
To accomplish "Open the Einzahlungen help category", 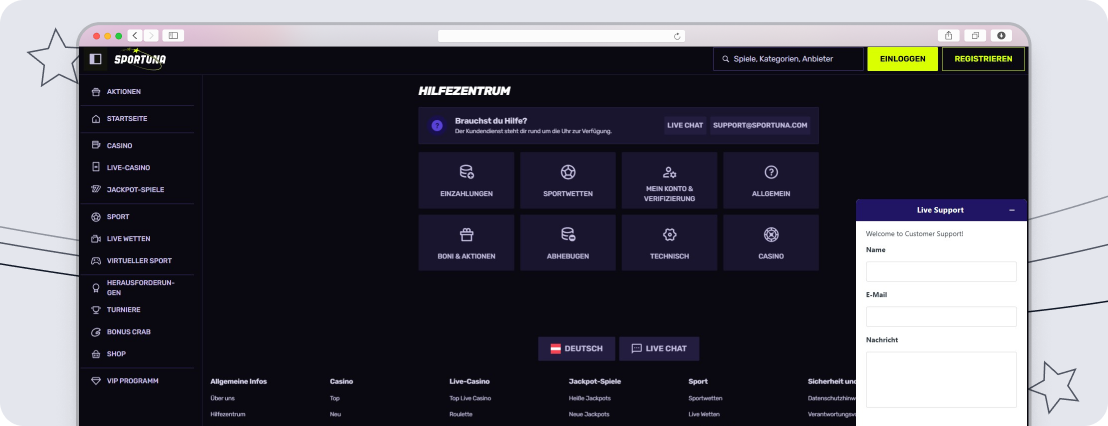I will (466, 180).
